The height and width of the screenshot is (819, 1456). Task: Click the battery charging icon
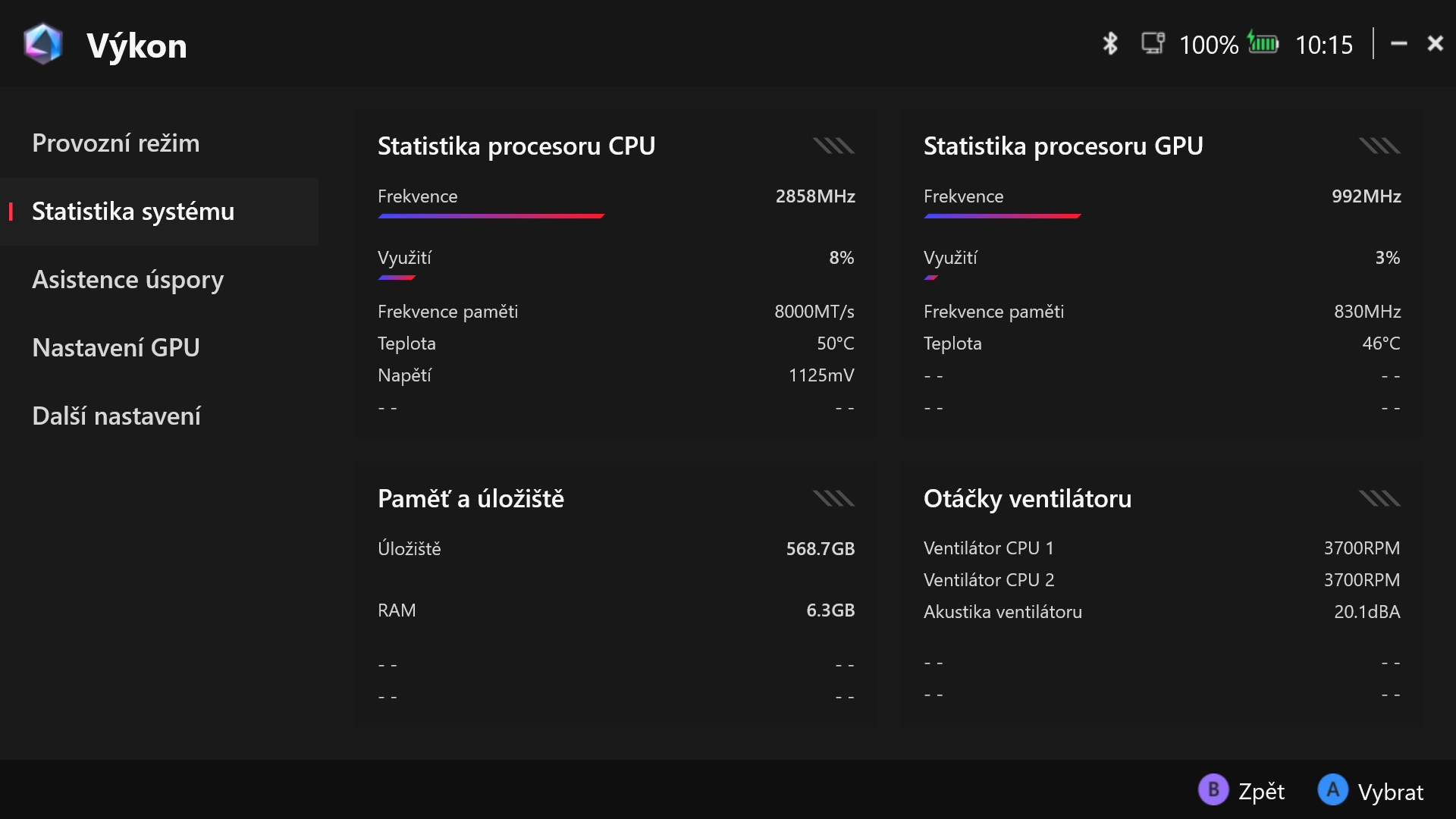tap(1263, 43)
